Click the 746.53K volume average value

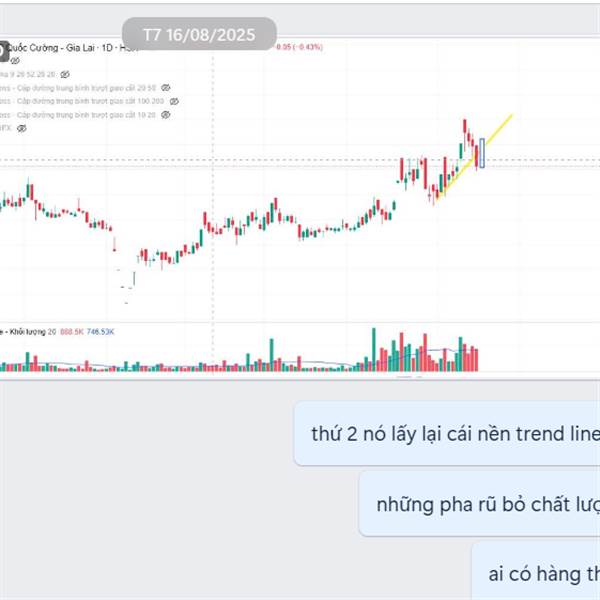(100, 332)
